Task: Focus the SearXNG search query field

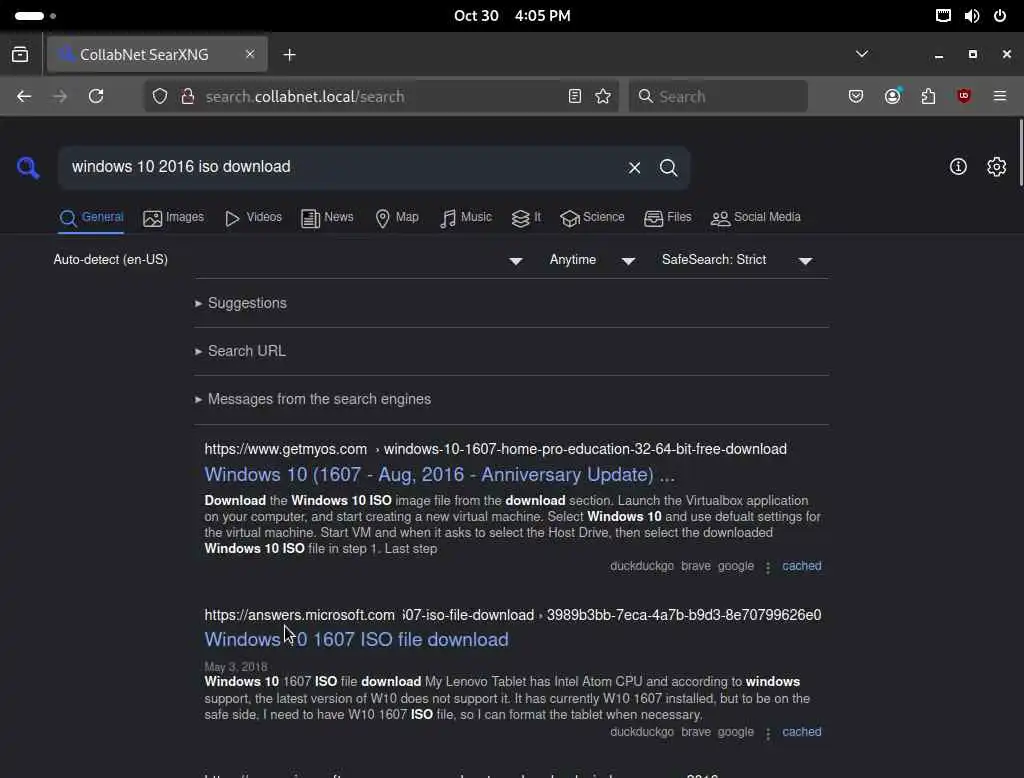Action: tap(343, 167)
